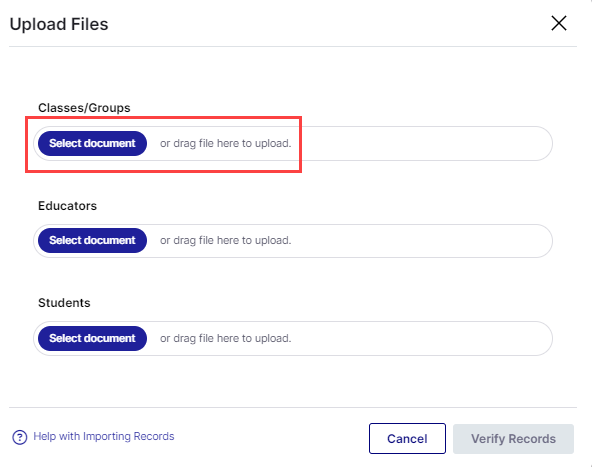Select document for Educators

coord(92,240)
